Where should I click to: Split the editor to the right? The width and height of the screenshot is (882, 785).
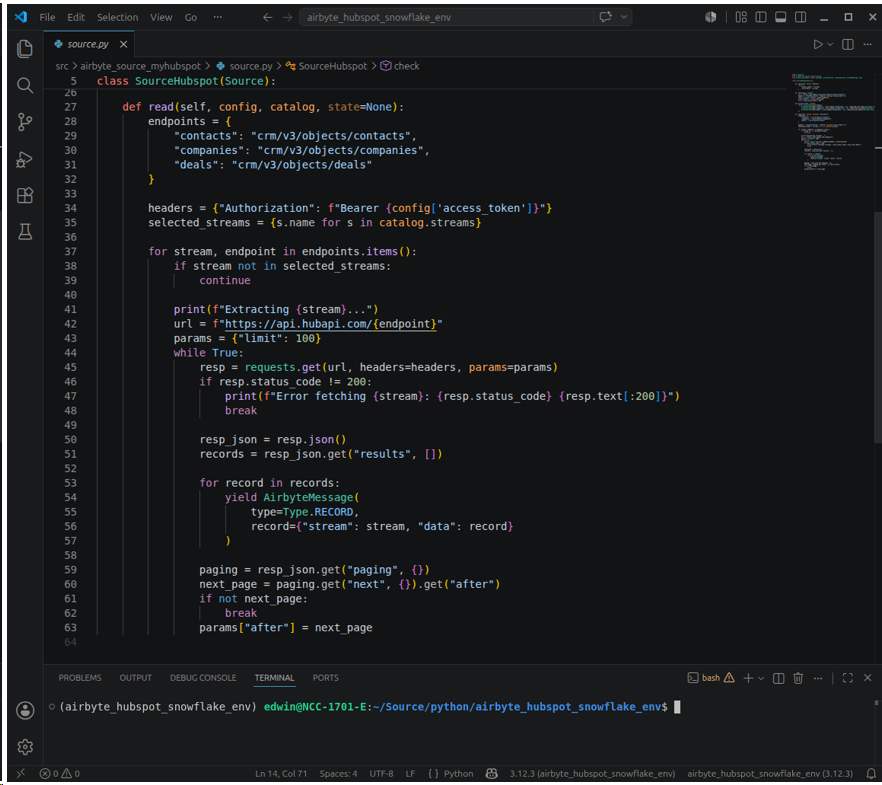[x=848, y=44]
